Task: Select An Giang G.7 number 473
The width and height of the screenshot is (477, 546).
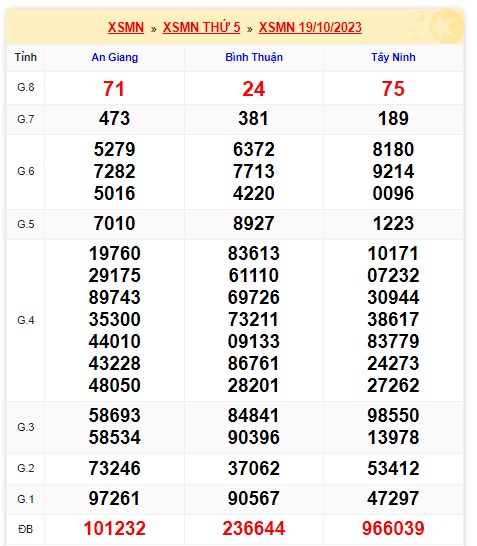Action: (114, 119)
